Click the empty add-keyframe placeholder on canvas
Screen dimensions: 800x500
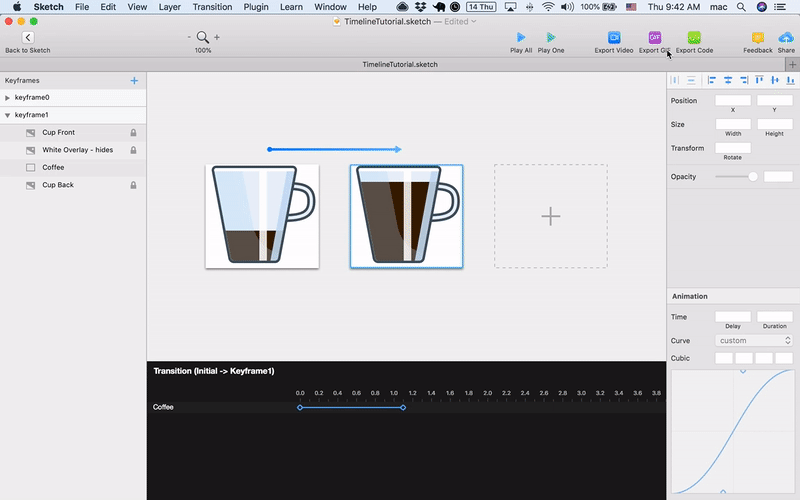[550, 216]
